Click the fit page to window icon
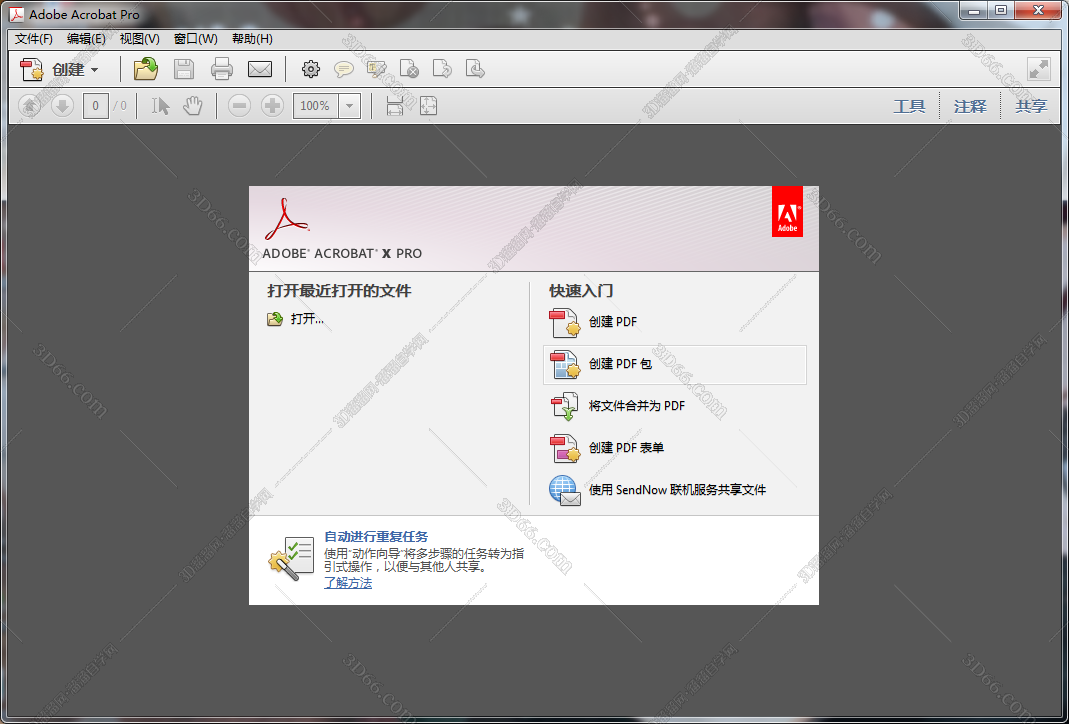The width and height of the screenshot is (1069, 724). pyautogui.click(x=428, y=106)
